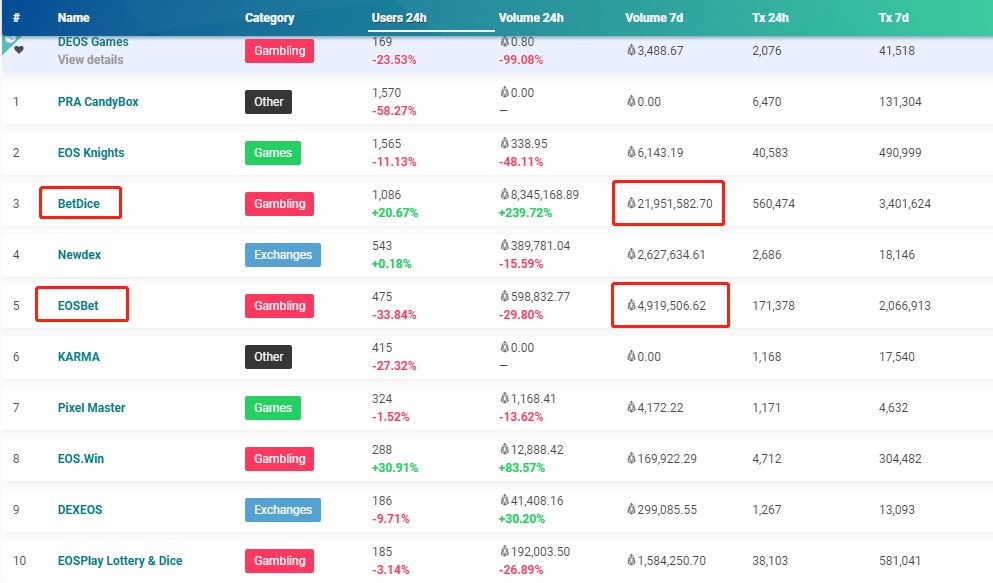The image size is (993, 583).
Task: Select Newdex Volume 24h value 389,781.04
Action: click(x=535, y=246)
